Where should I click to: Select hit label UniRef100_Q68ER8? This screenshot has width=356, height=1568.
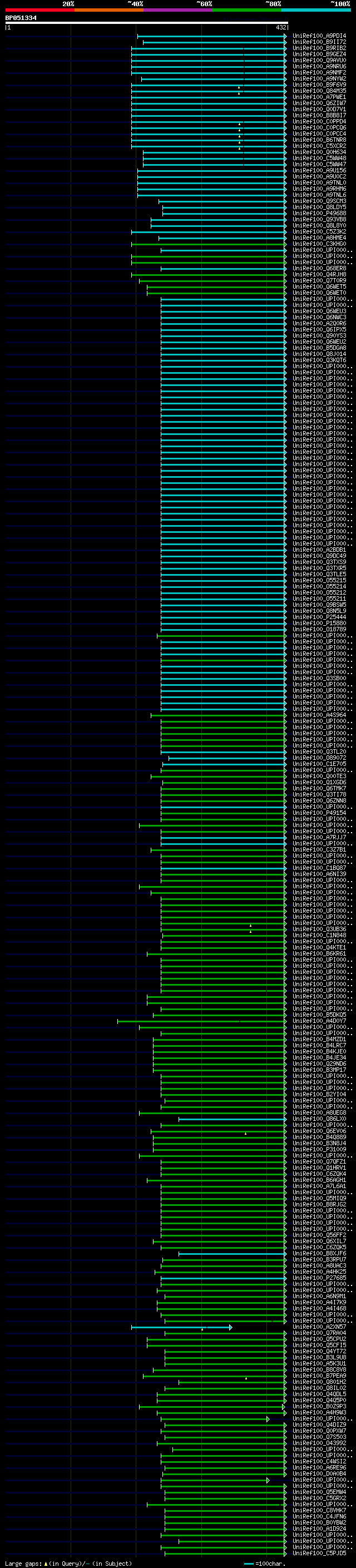tap(319, 269)
